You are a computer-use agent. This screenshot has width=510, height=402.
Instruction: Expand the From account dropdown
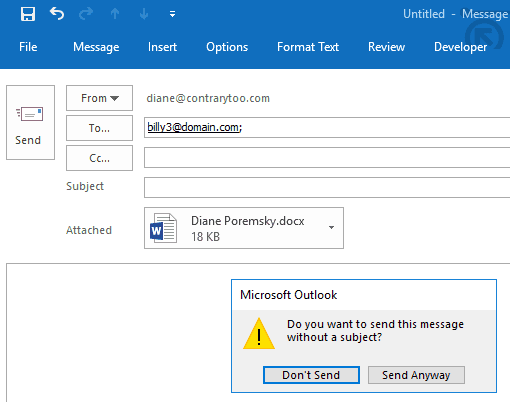click(x=99, y=98)
